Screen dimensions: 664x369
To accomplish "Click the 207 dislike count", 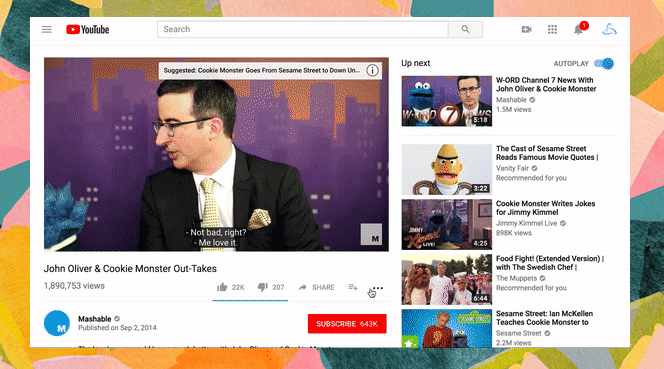I will click(x=278, y=287).
